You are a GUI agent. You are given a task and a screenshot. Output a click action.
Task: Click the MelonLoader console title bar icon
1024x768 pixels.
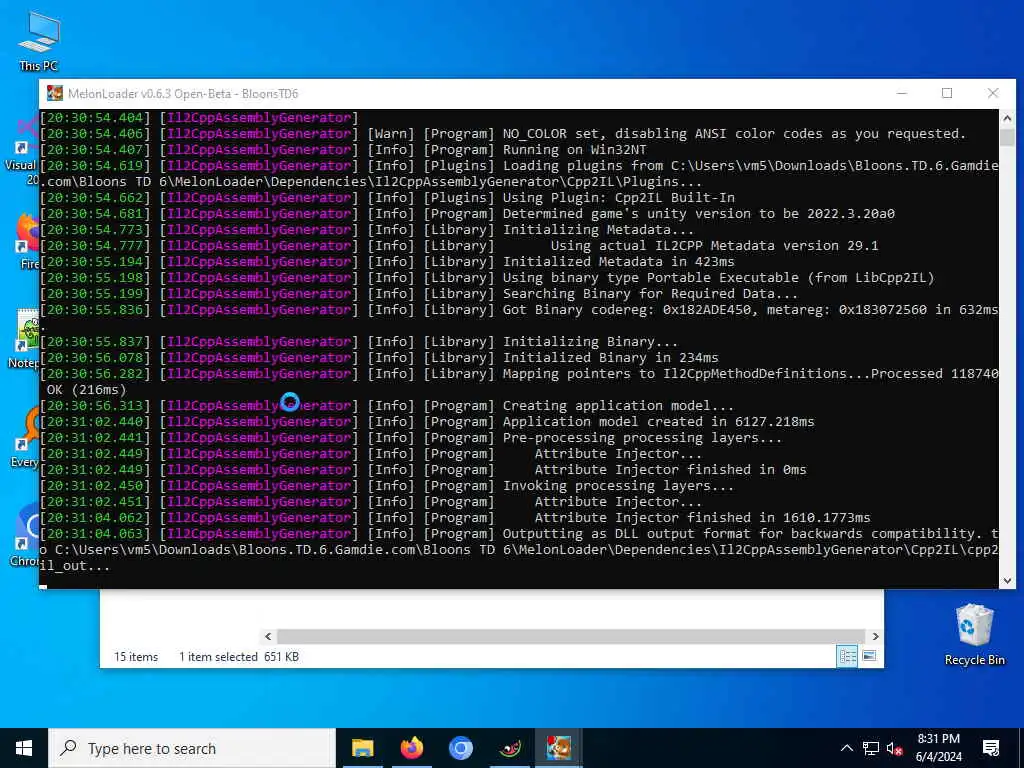coord(55,93)
